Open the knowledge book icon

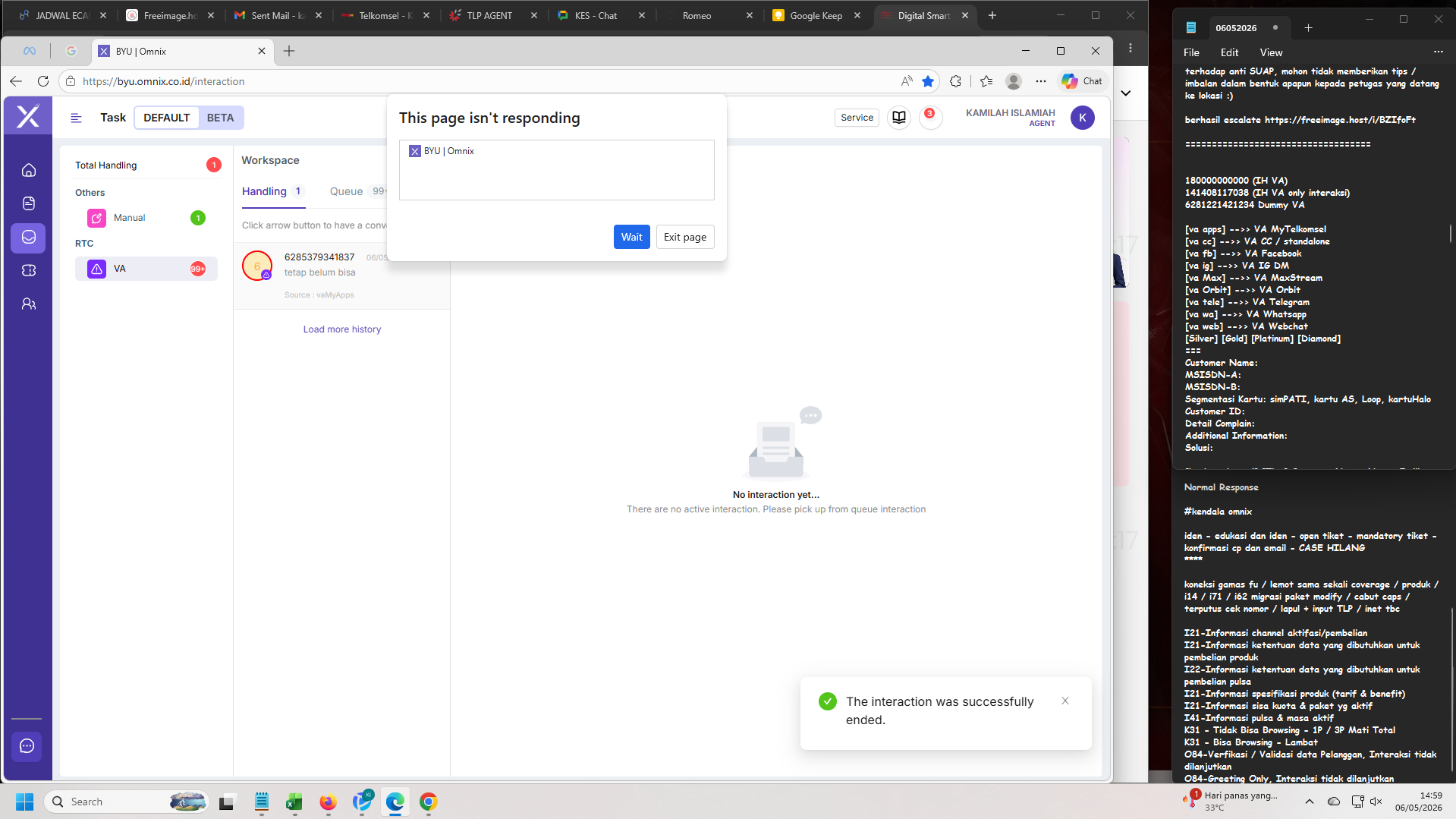(899, 118)
